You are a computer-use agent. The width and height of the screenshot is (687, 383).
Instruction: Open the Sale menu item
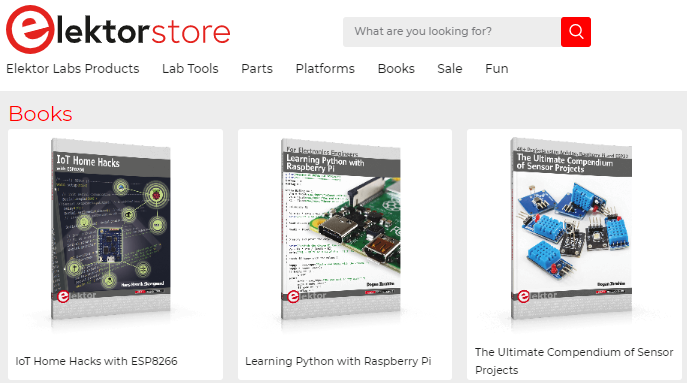point(450,69)
